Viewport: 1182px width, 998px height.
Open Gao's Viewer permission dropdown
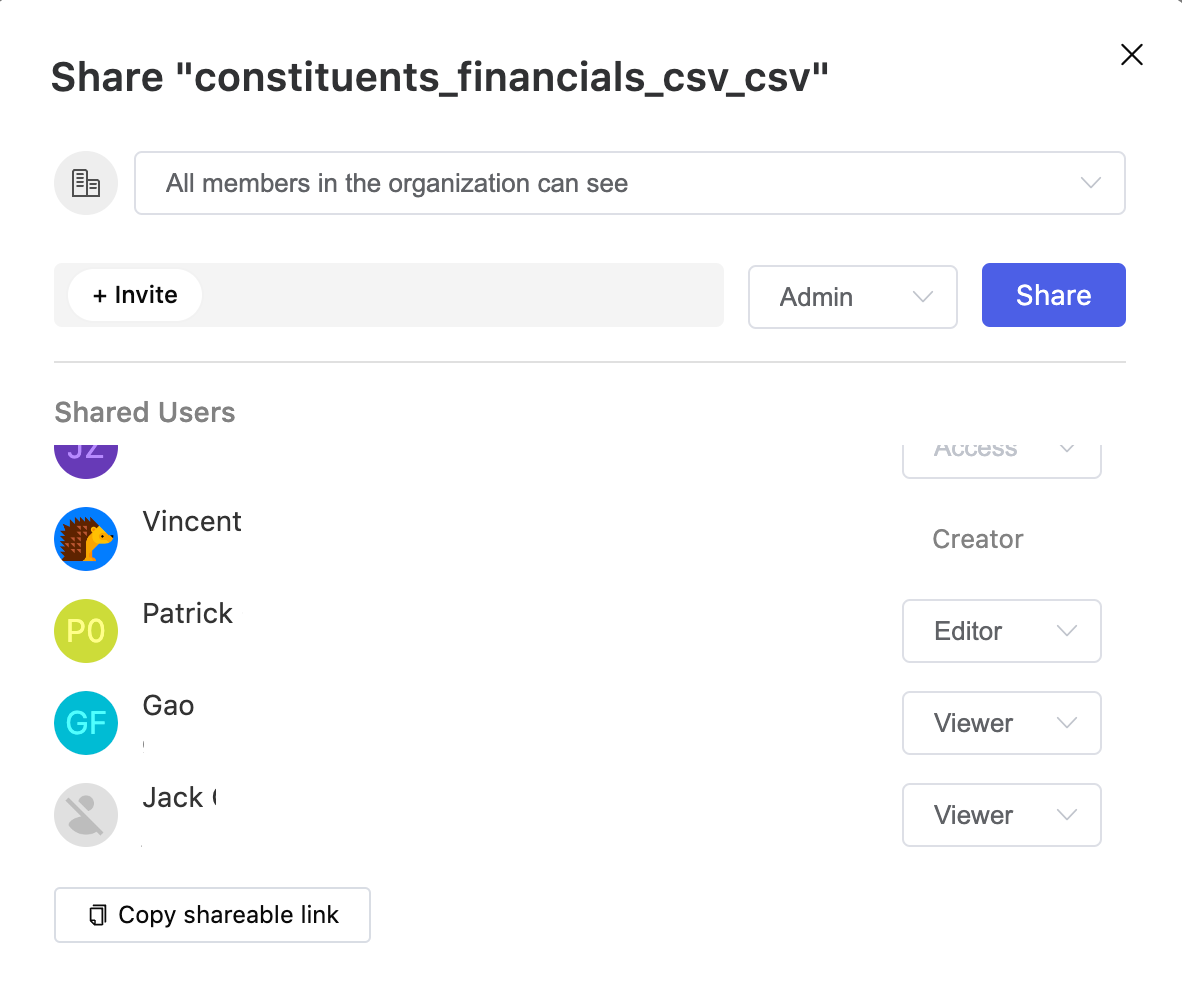click(1001, 723)
